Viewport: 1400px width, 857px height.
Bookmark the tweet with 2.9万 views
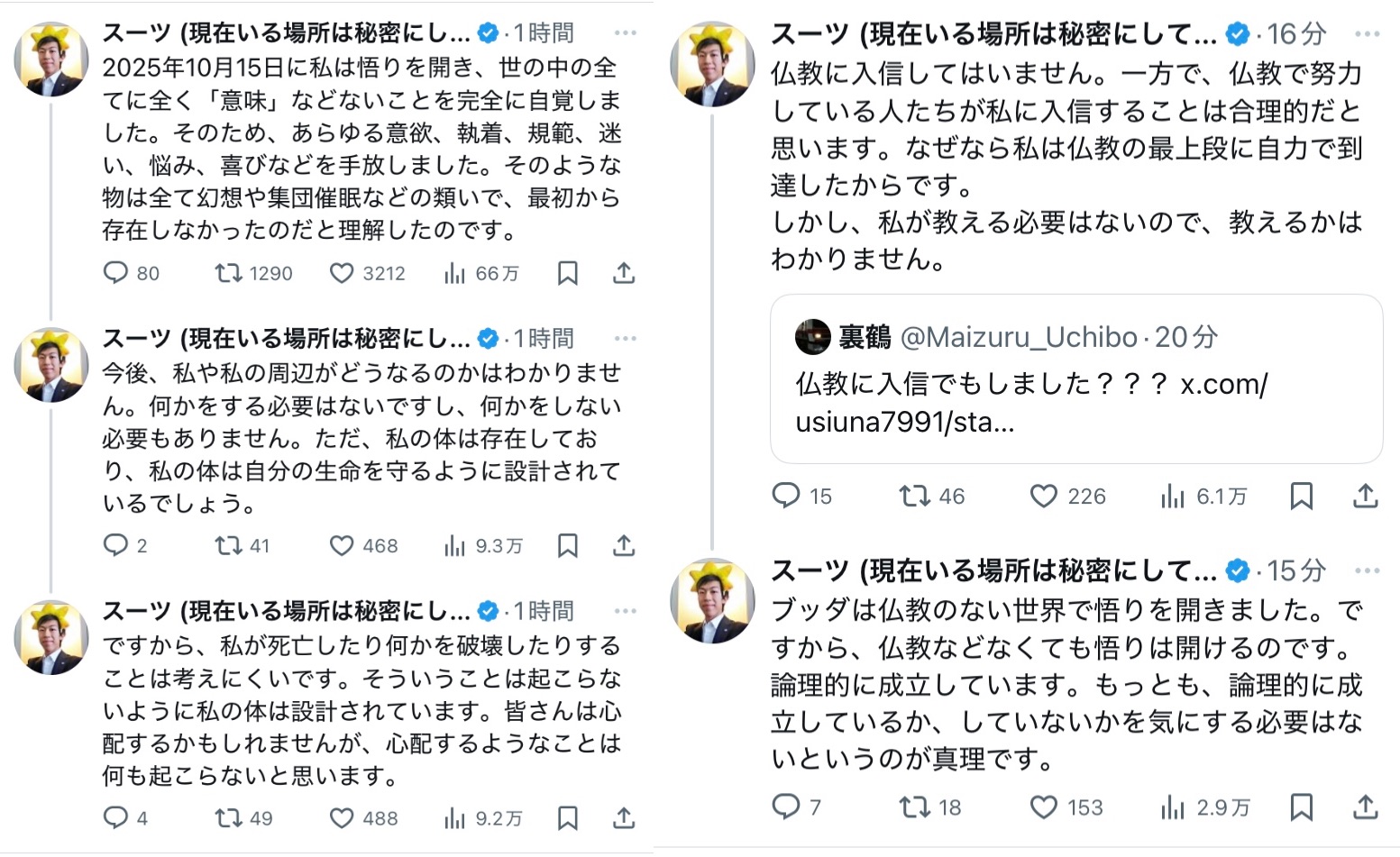[x=1302, y=807]
